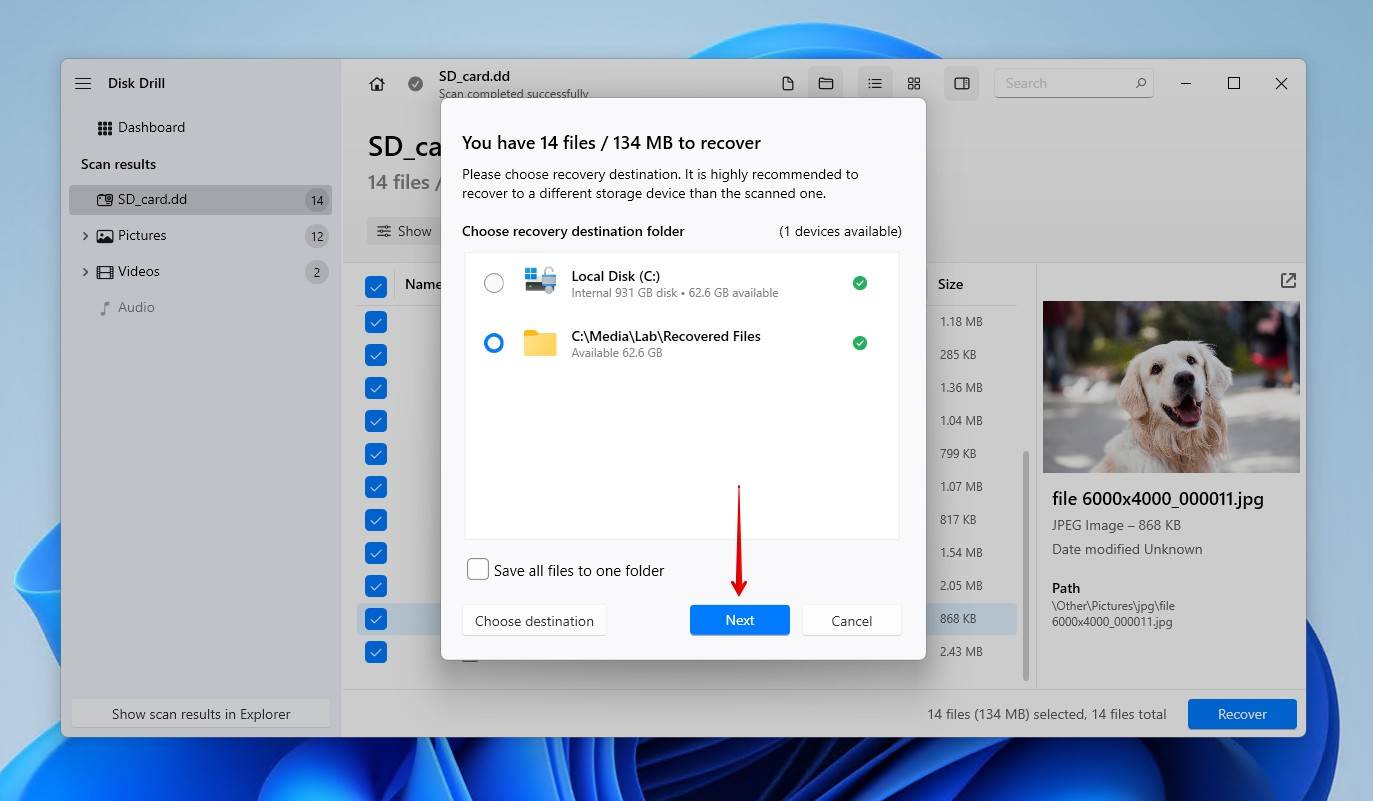Click the scan completed checkmark status icon
Image resolution: width=1373 pixels, height=801 pixels.
415,84
